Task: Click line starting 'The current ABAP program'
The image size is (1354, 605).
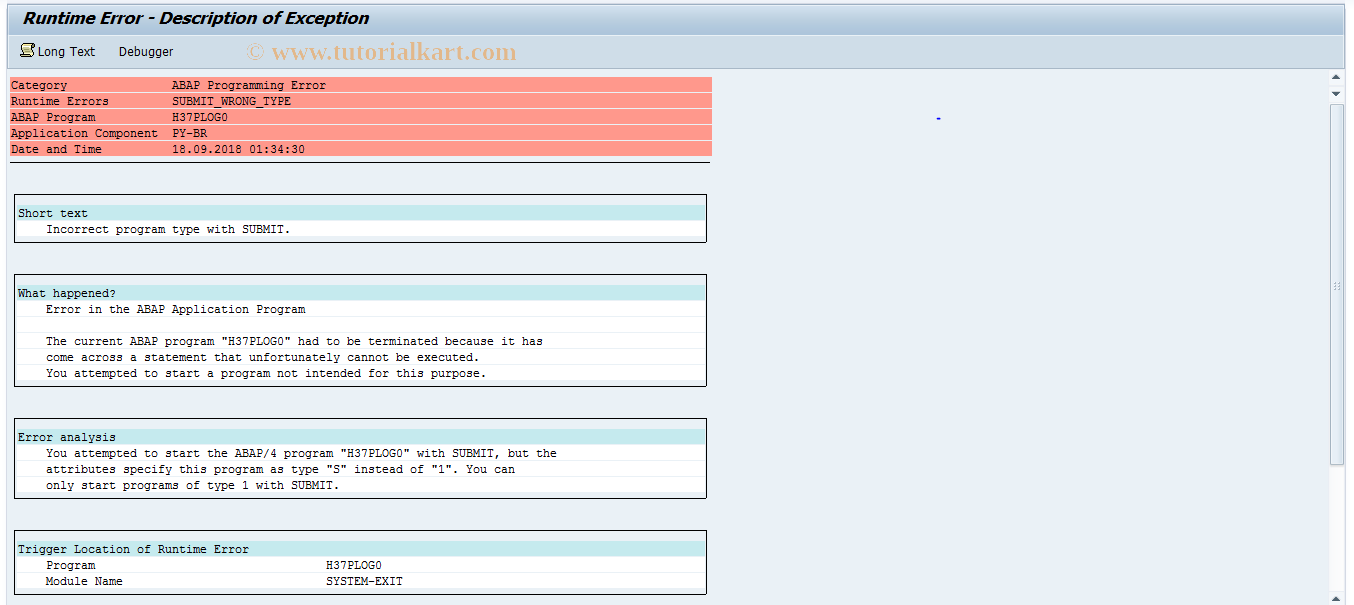Action: click(x=295, y=341)
